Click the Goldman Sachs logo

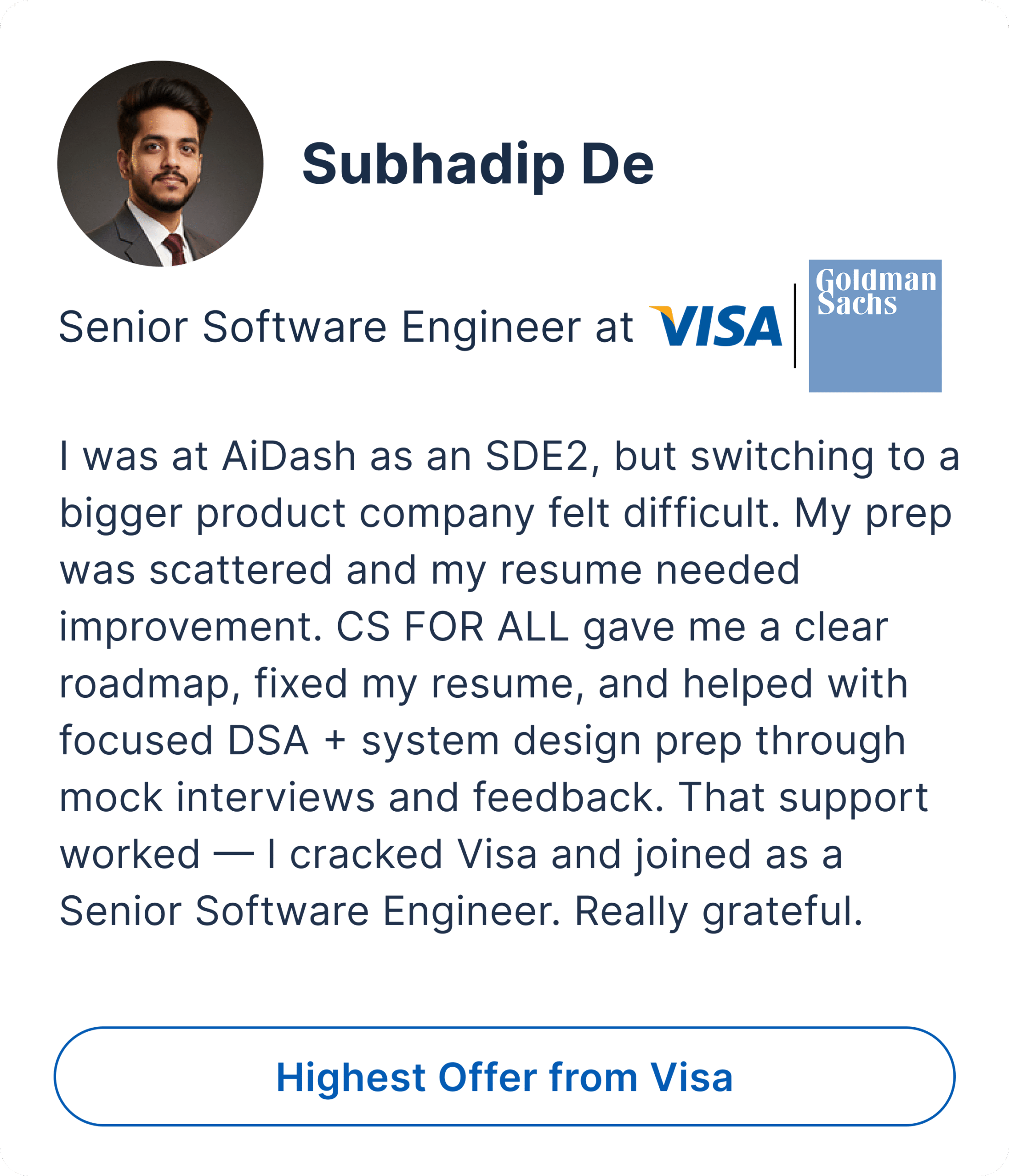[x=875, y=326]
